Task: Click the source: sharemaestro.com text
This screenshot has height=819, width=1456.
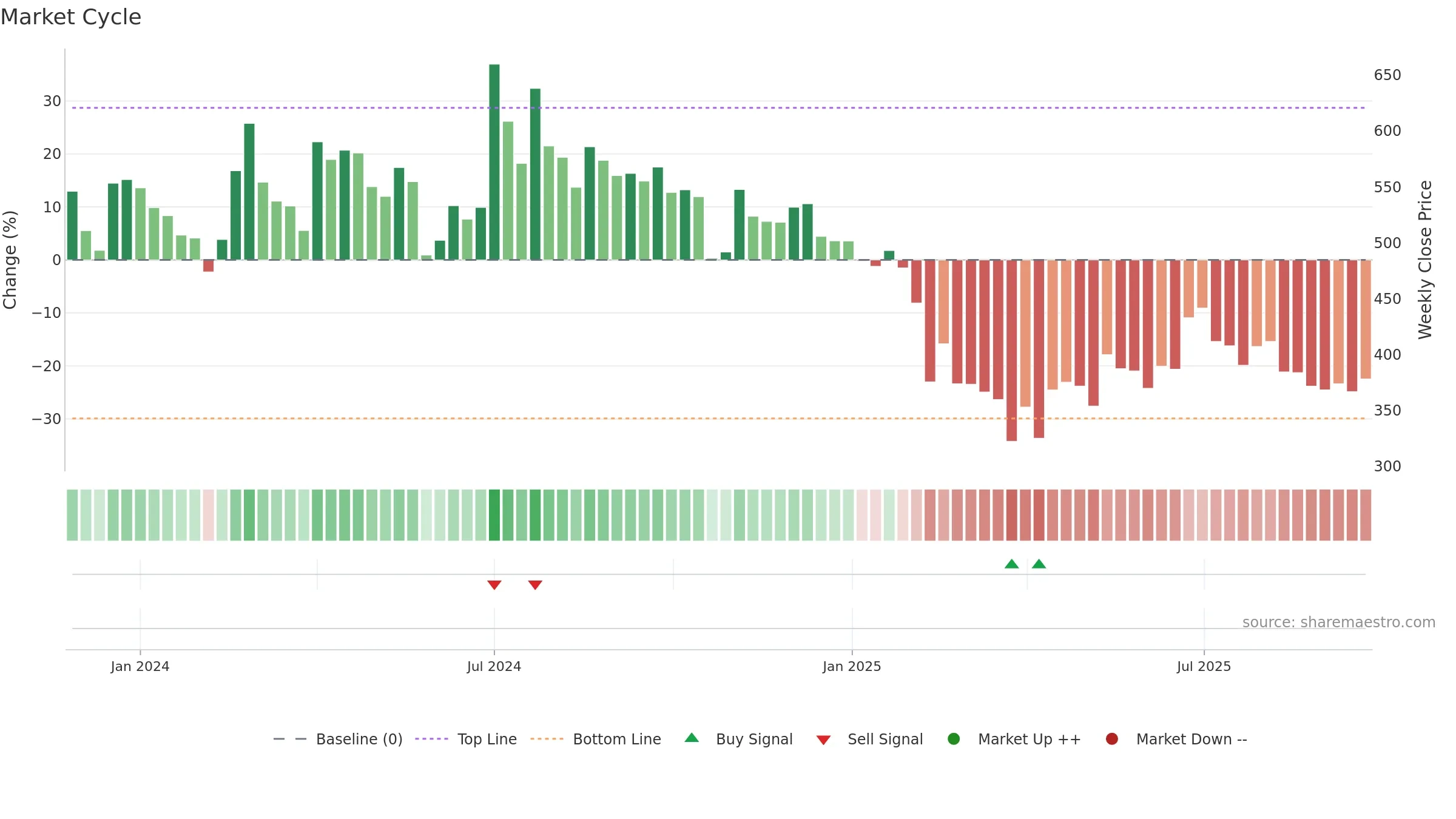Action: 1339,622
